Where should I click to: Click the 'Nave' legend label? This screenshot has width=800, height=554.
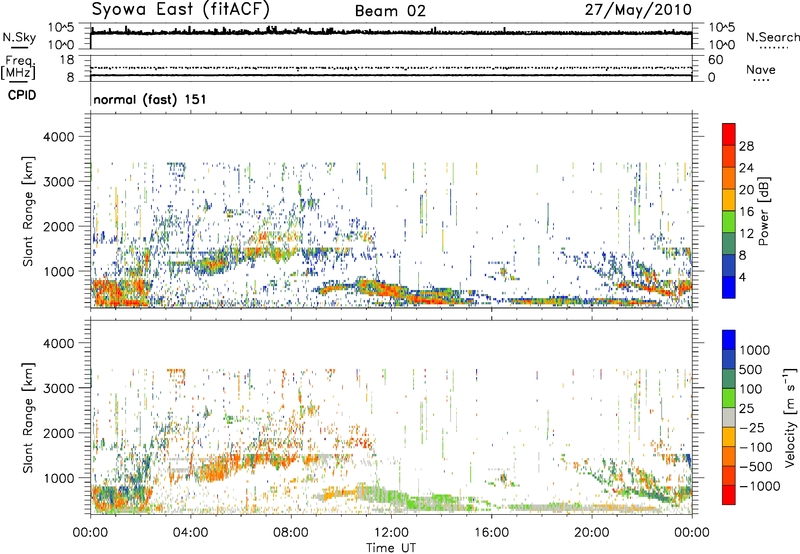click(760, 69)
